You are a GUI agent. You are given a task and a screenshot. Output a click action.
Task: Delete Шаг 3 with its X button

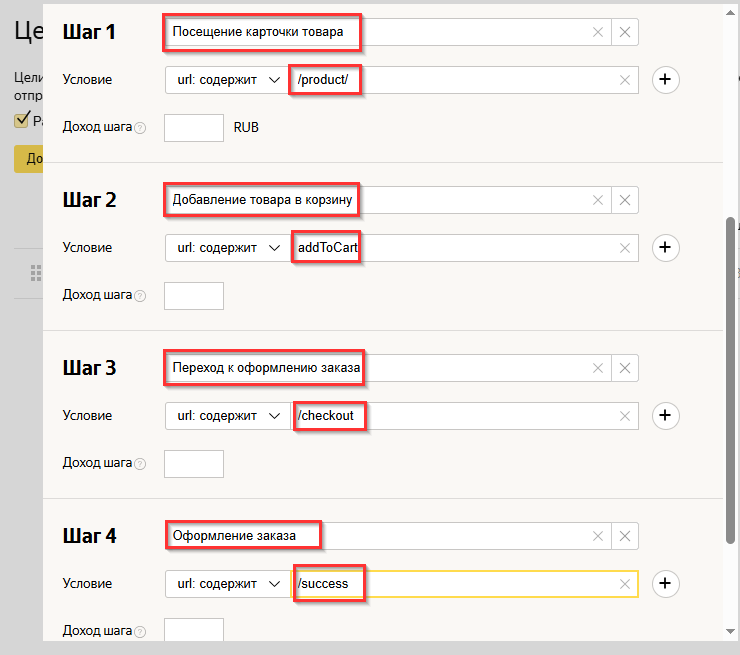click(x=625, y=368)
